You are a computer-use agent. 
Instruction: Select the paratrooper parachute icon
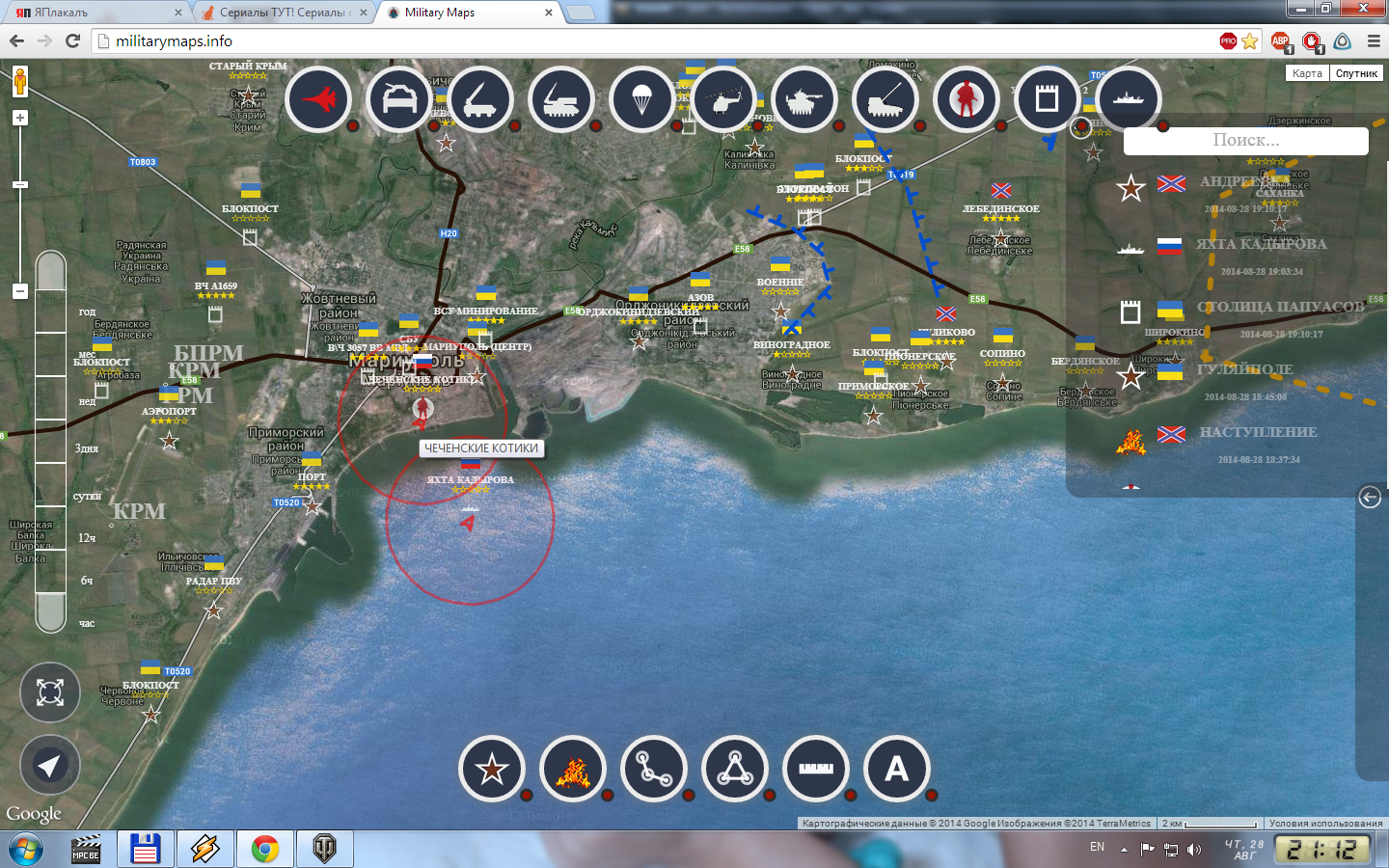coord(642,98)
